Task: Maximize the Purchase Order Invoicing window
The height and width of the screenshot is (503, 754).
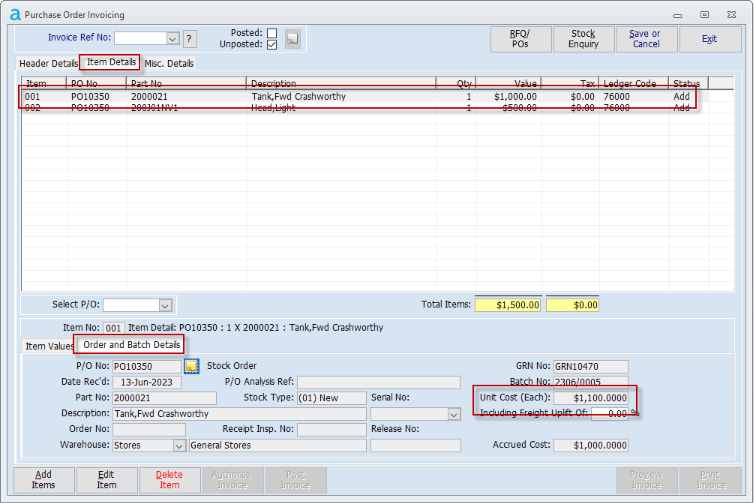Action: point(704,15)
